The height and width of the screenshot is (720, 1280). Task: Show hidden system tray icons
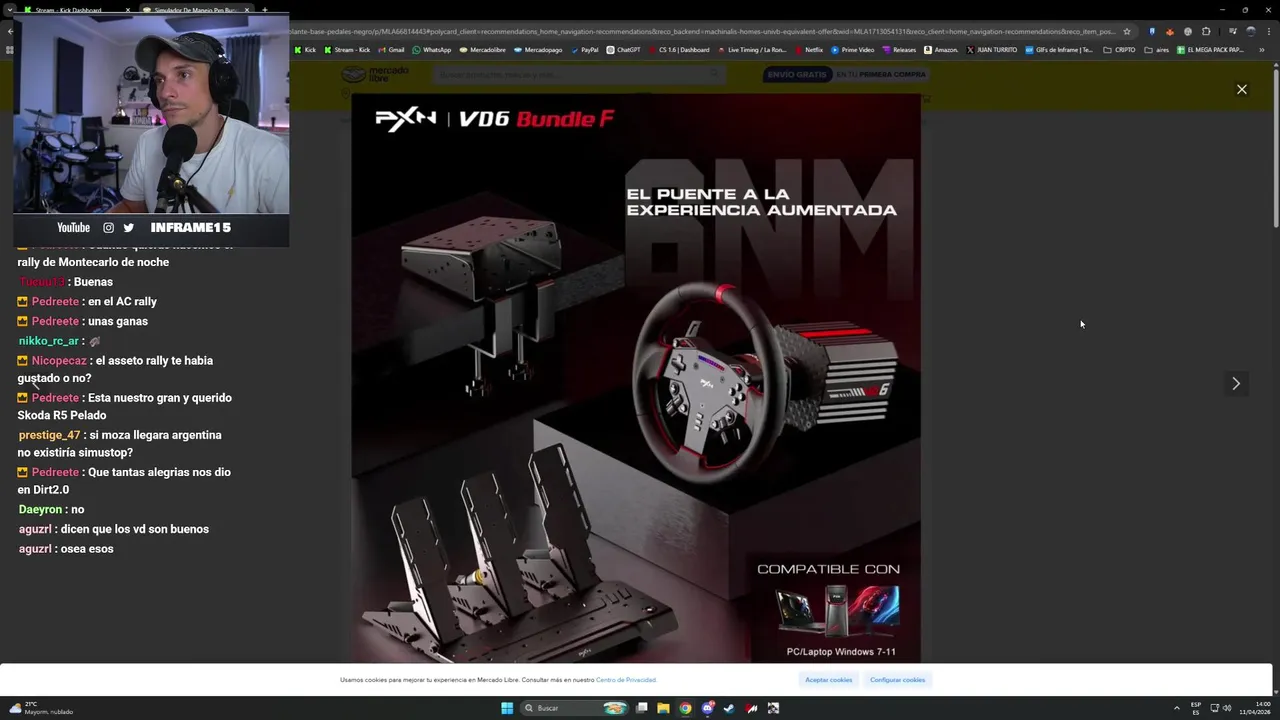tap(1177, 708)
